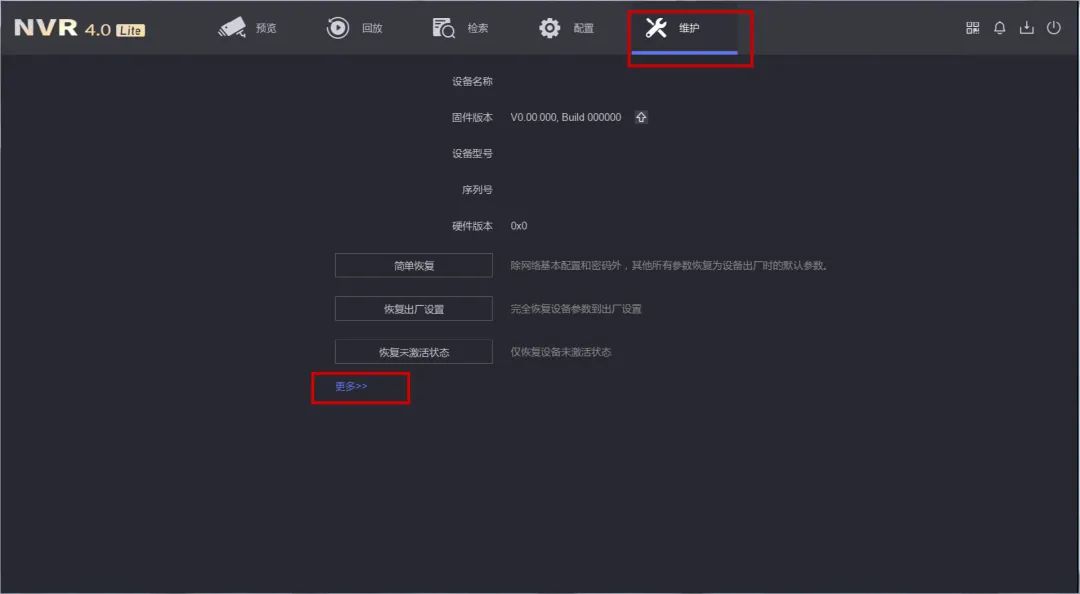Click the download tray icon in top bar

pos(1026,28)
